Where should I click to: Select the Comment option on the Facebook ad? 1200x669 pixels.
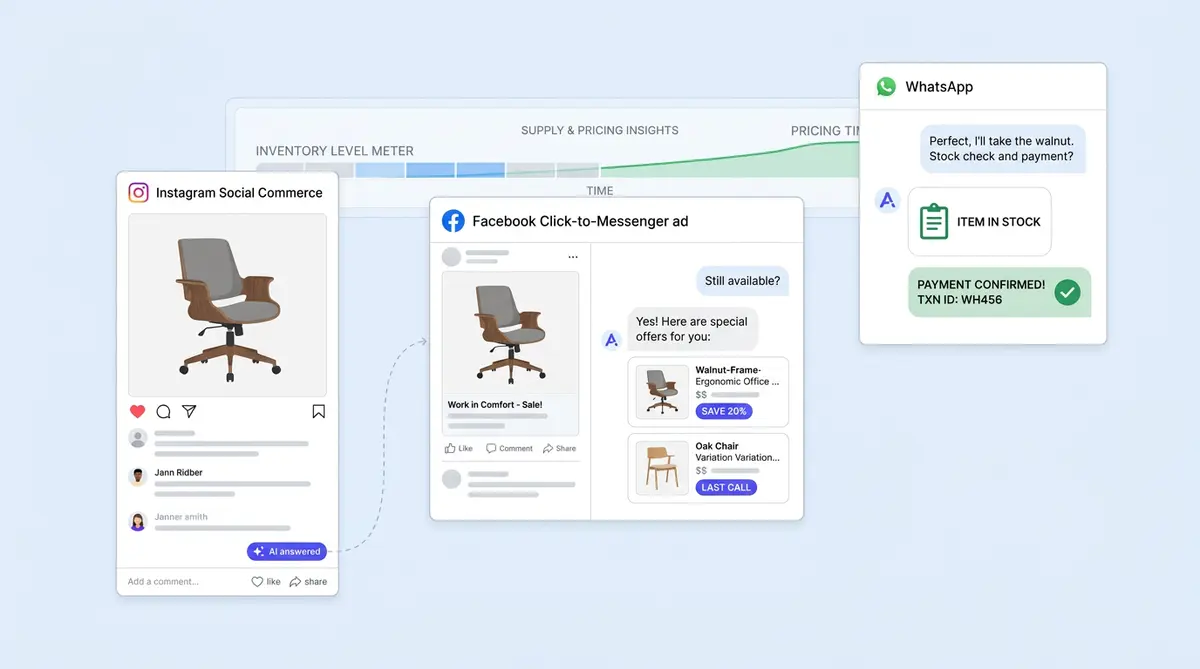[x=510, y=448]
